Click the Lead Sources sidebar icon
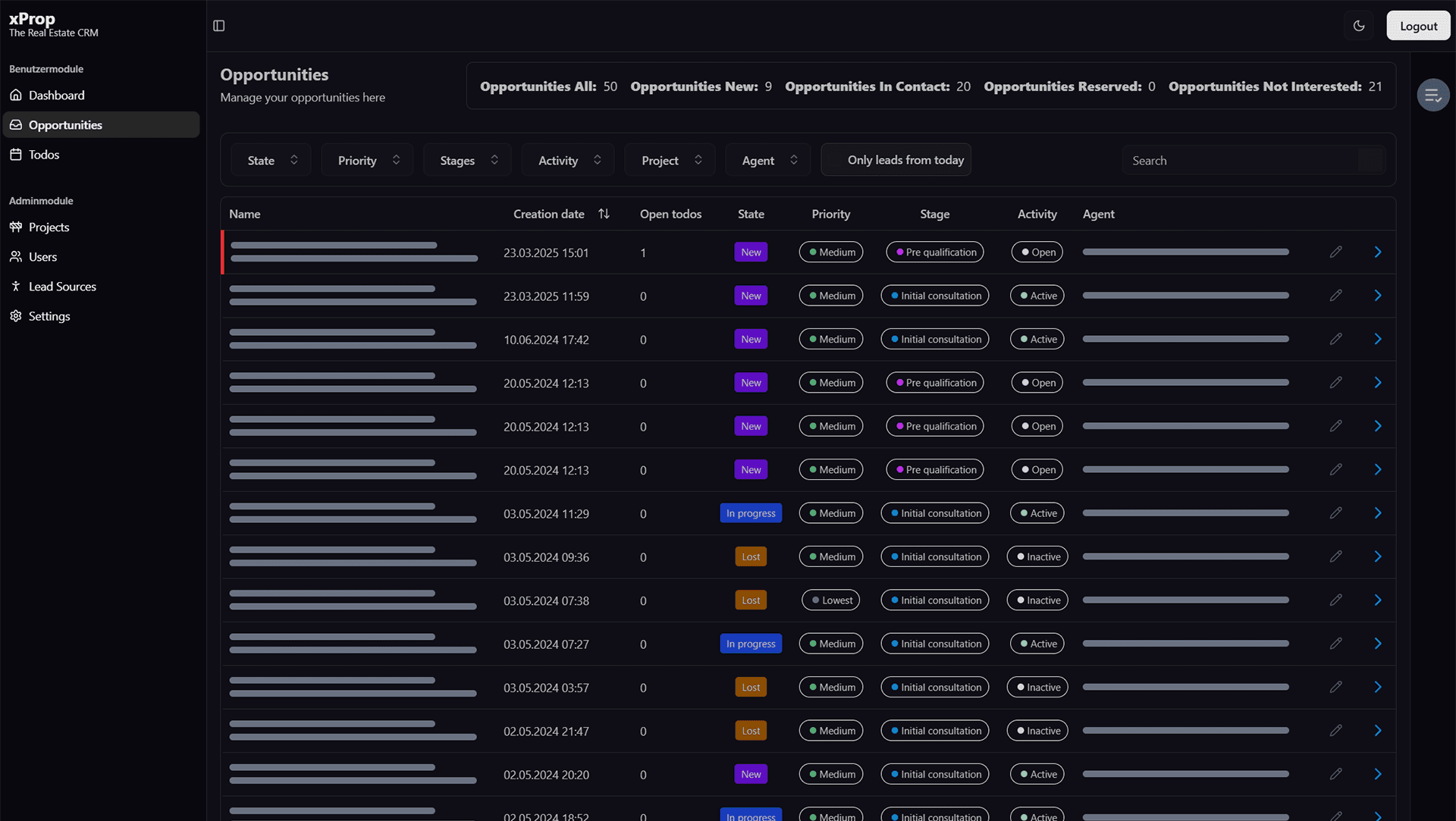This screenshot has height=821, width=1456. [16, 287]
